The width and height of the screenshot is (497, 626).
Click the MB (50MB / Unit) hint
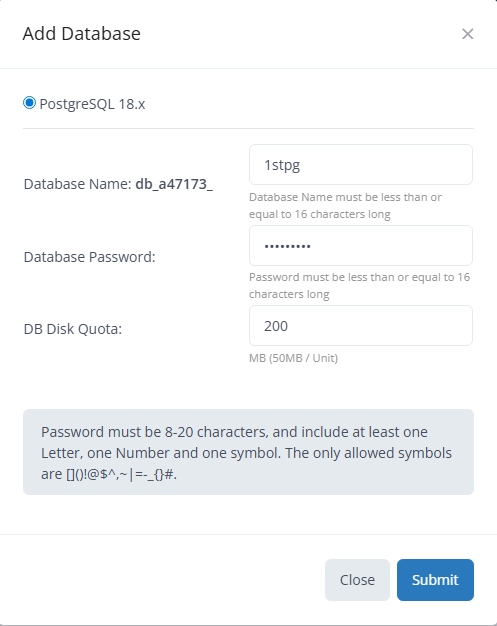click(293, 358)
